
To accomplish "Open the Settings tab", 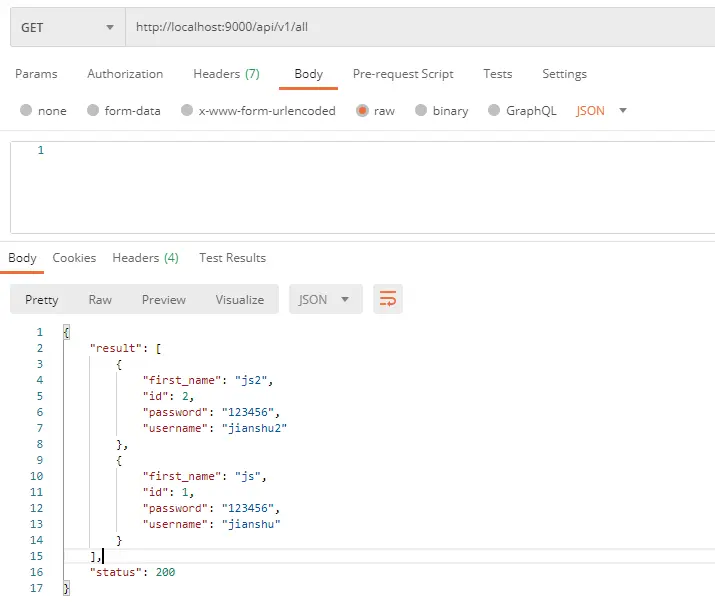I will [x=564, y=74].
